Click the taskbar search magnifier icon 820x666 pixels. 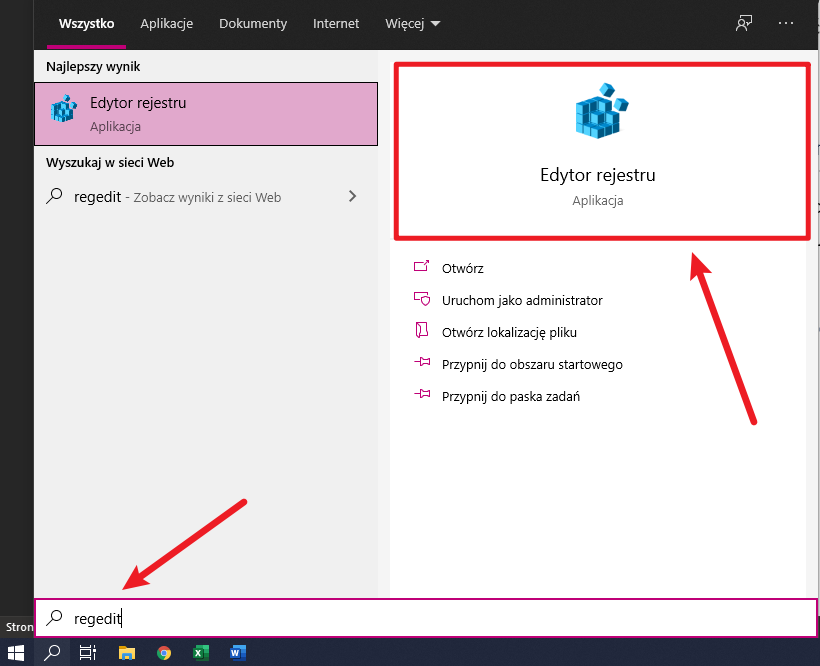[x=52, y=652]
